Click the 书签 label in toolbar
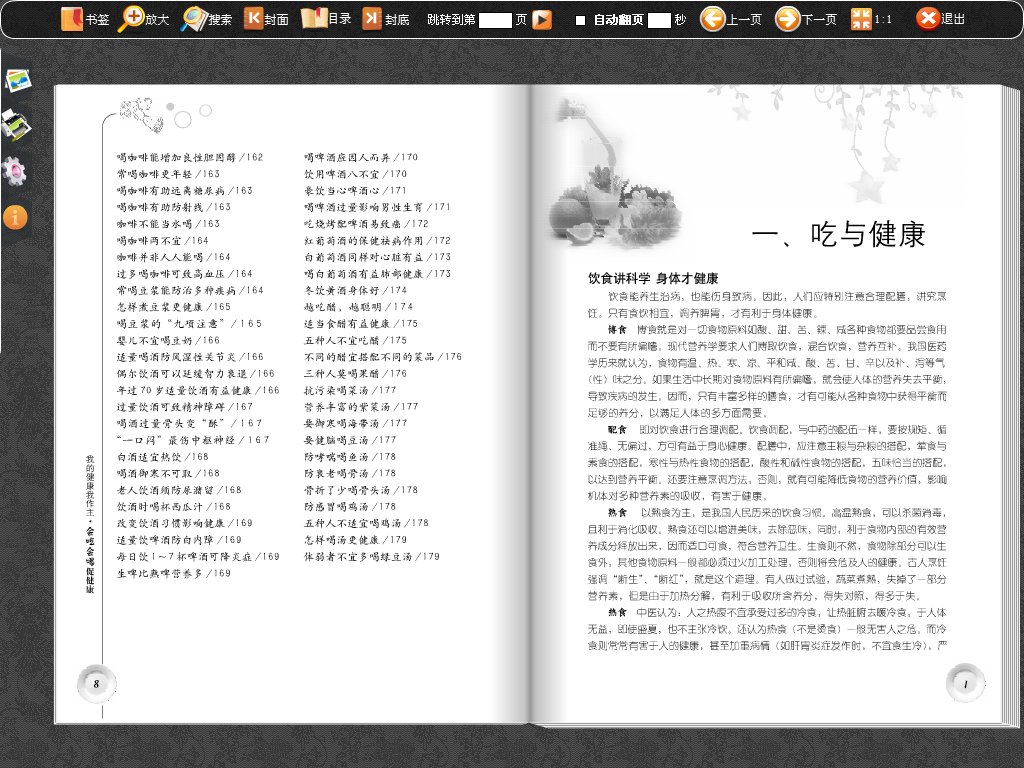 [x=97, y=20]
